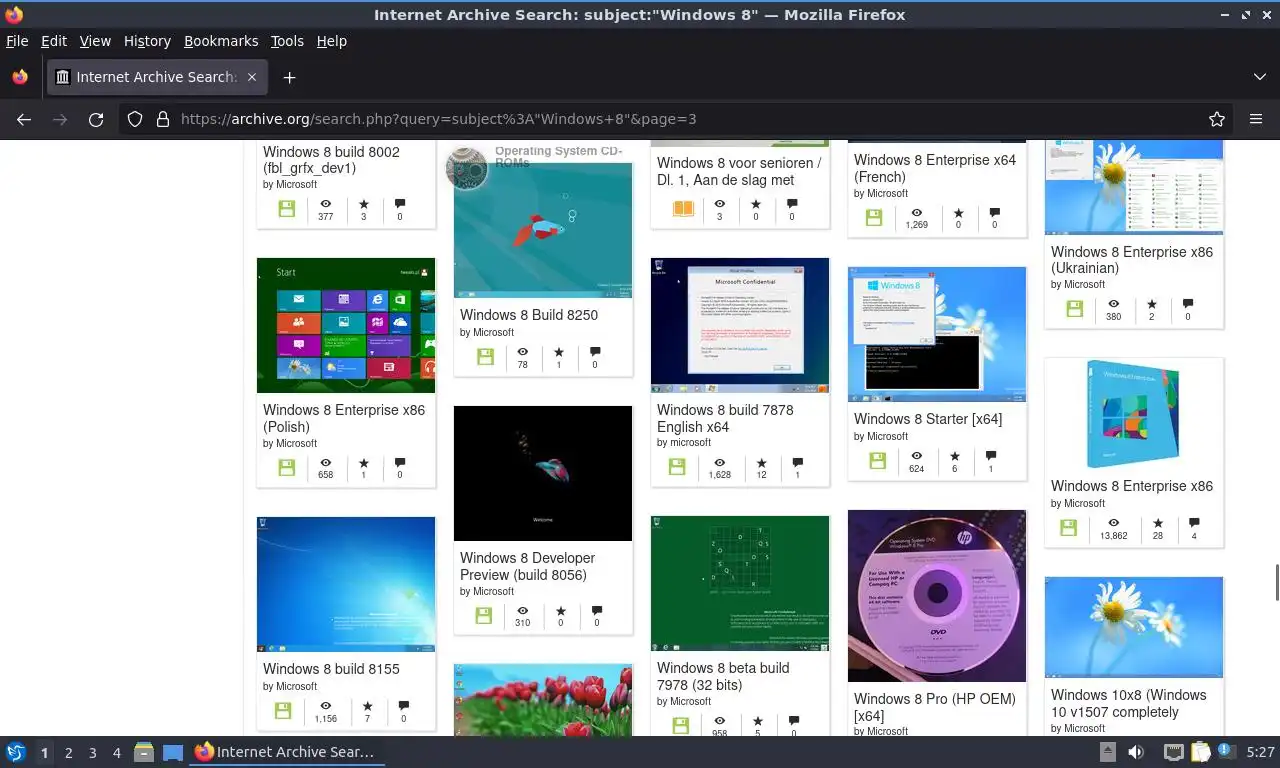Open the Windows 8 Starter [x64] title link
Viewport: 1280px width, 768px height.
point(928,419)
